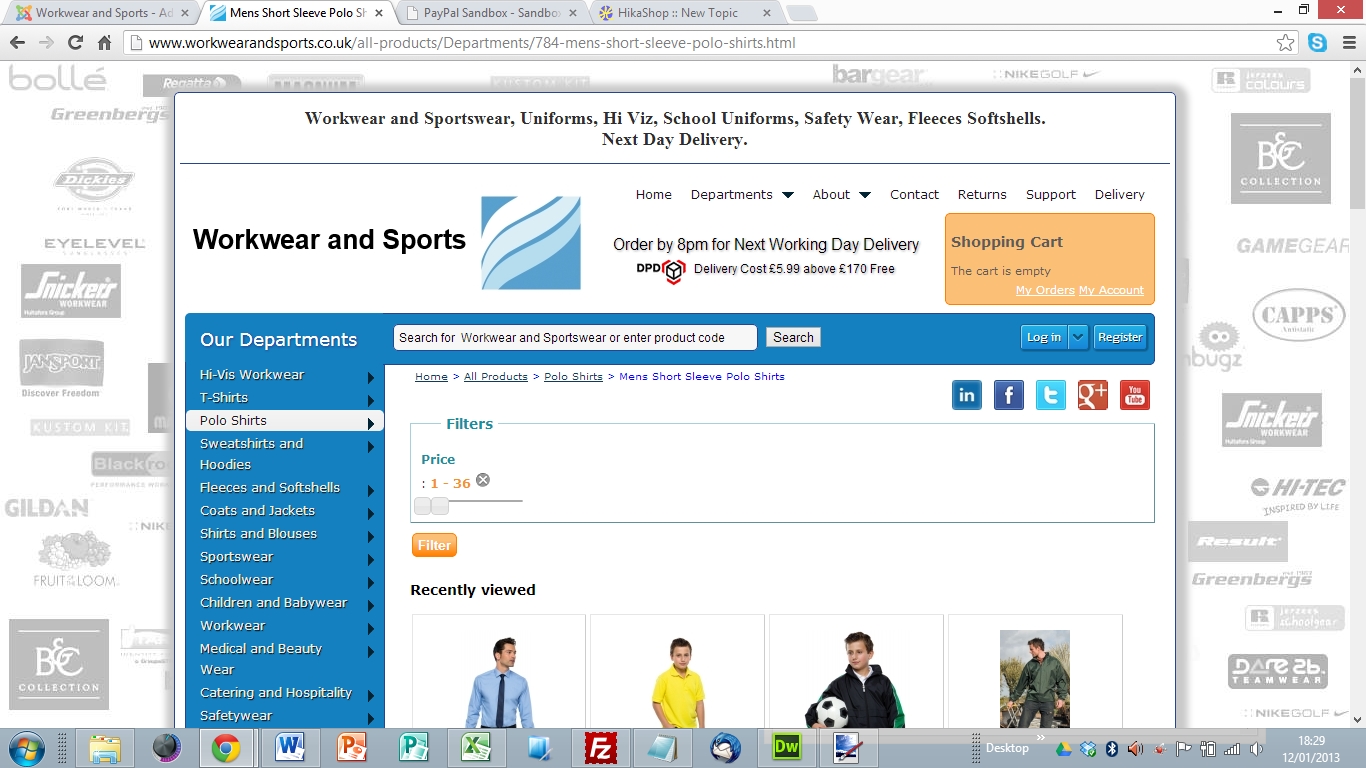Open a new Chrome tab
The image size is (1366, 768).
click(802, 13)
